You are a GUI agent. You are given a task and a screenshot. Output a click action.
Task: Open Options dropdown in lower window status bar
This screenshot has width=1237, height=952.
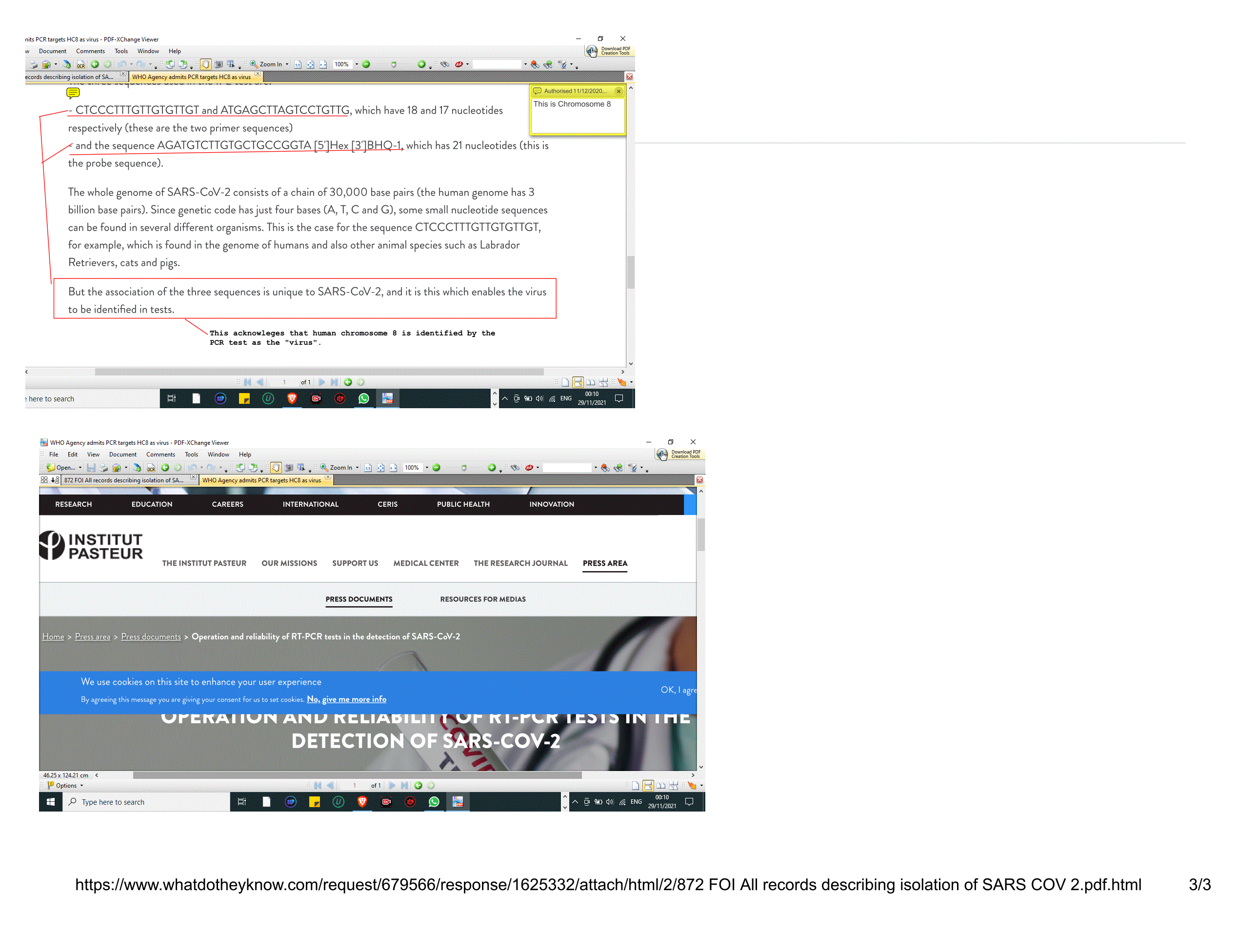66,786
